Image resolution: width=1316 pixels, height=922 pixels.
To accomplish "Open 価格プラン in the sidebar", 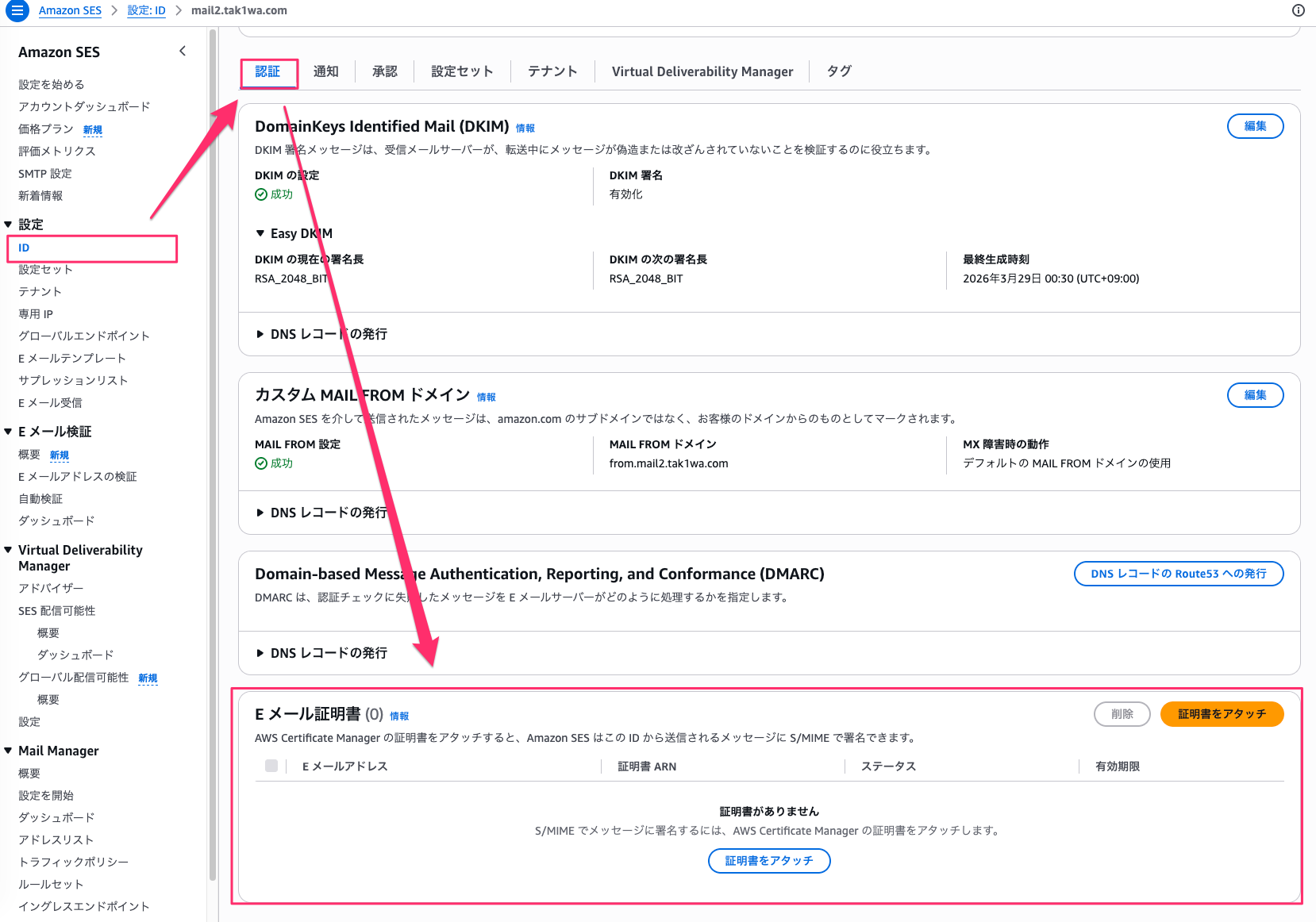I will pyautogui.click(x=45, y=129).
